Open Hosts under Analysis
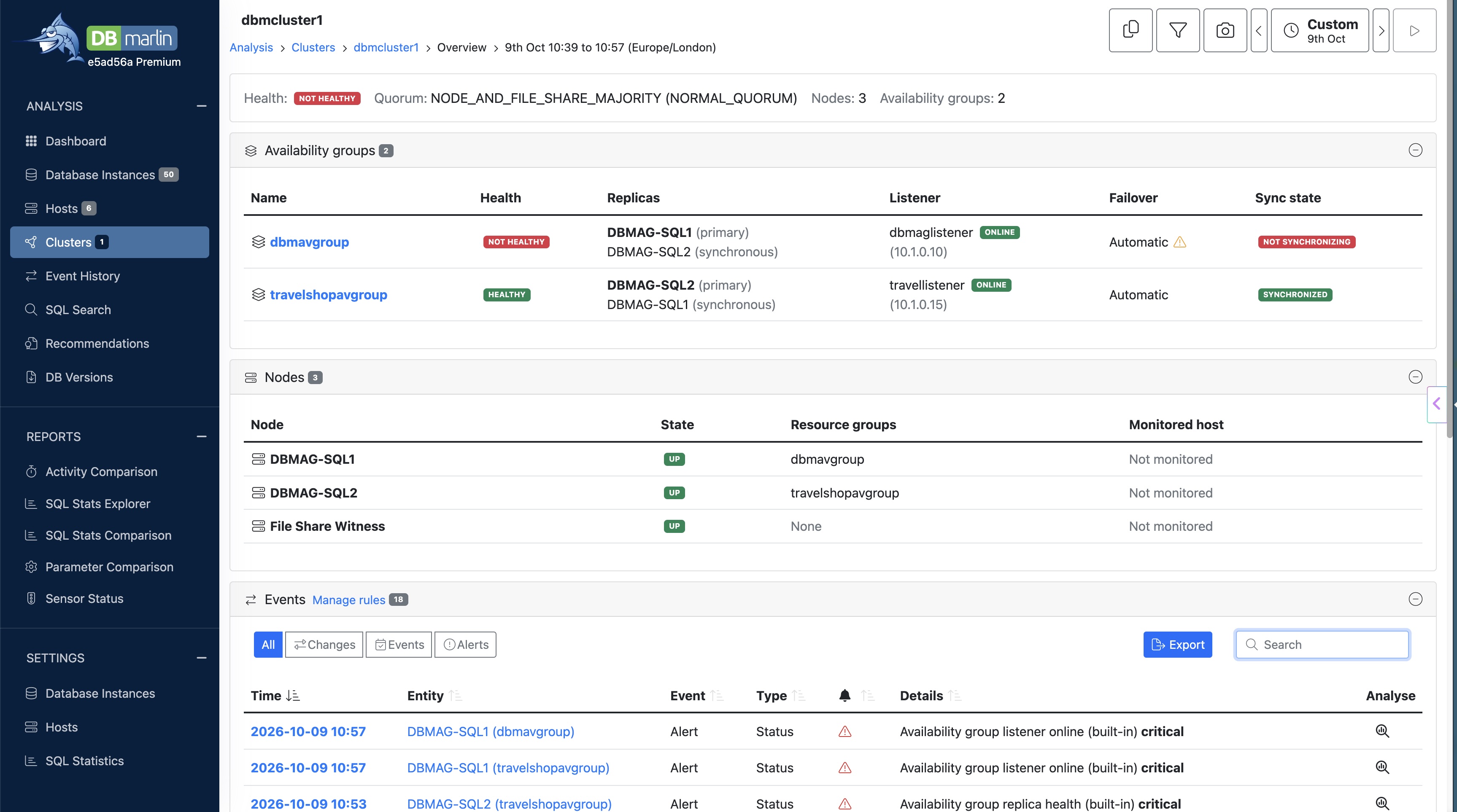This screenshot has height=812, width=1457. (x=61, y=209)
